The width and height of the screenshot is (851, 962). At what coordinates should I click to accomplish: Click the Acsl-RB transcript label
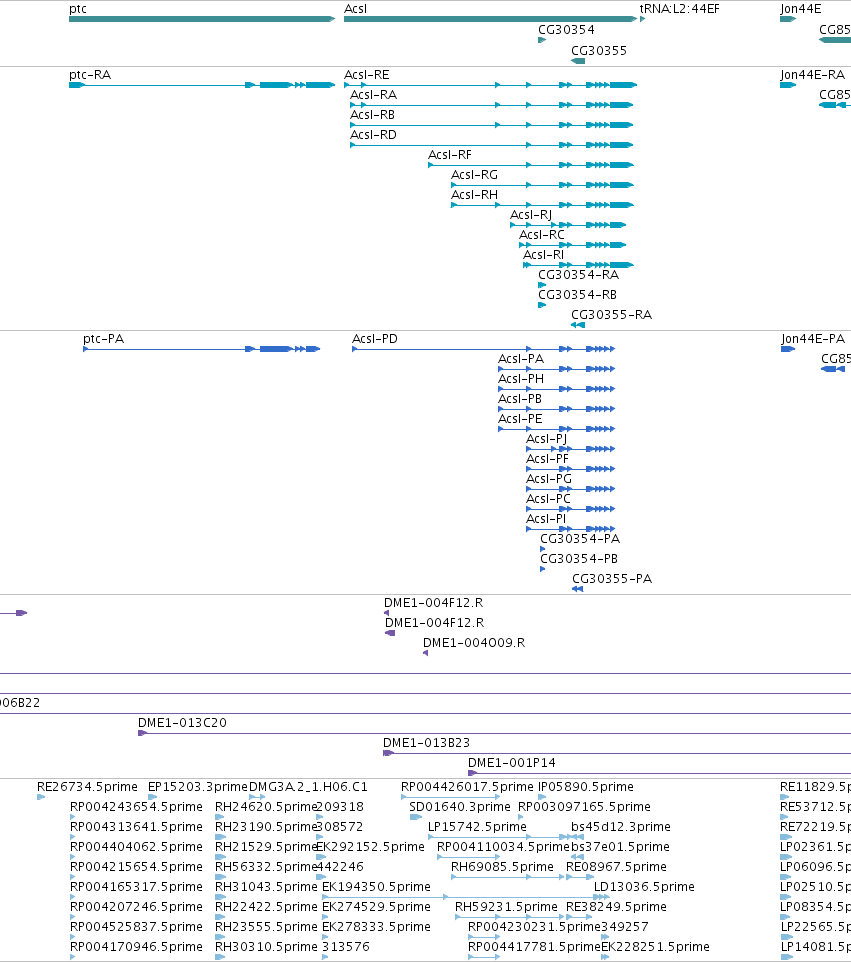(x=372, y=115)
